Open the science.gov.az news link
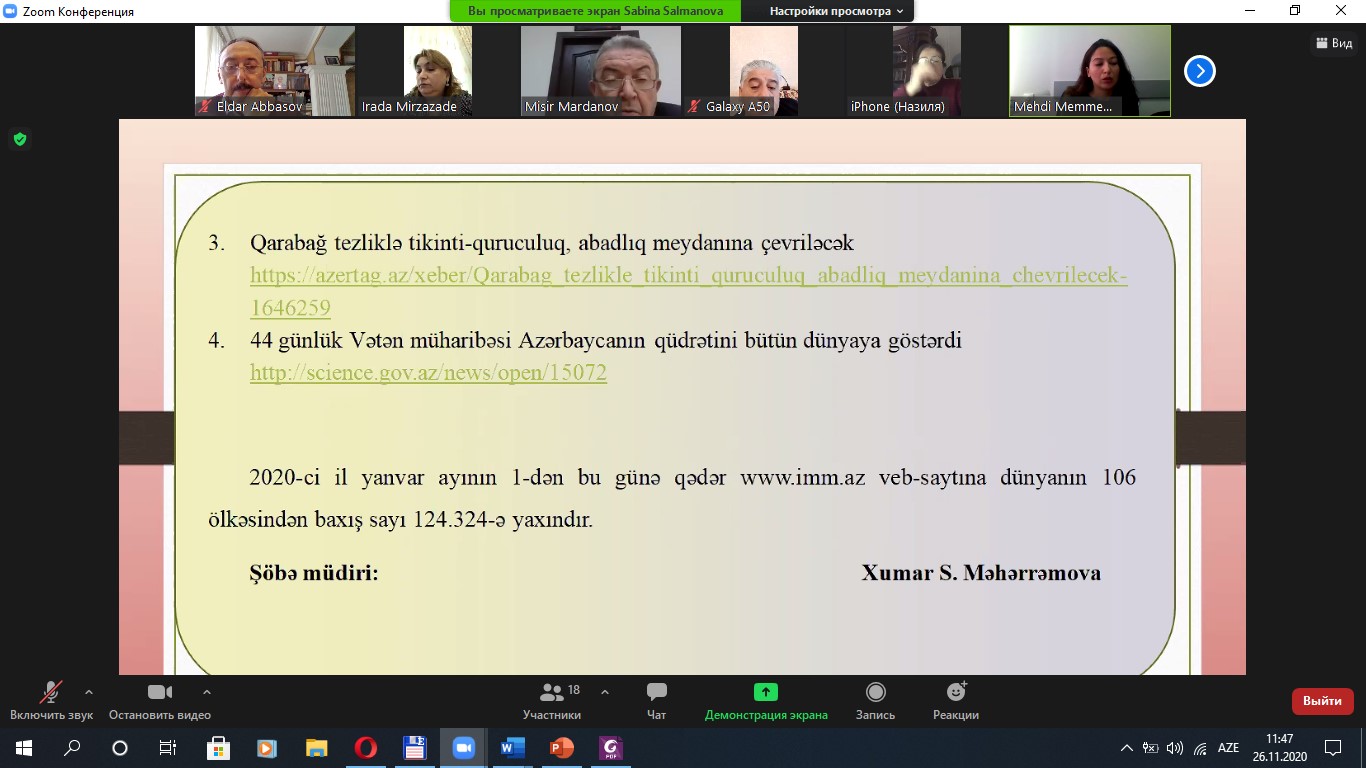This screenshot has width=1366, height=768. [428, 373]
